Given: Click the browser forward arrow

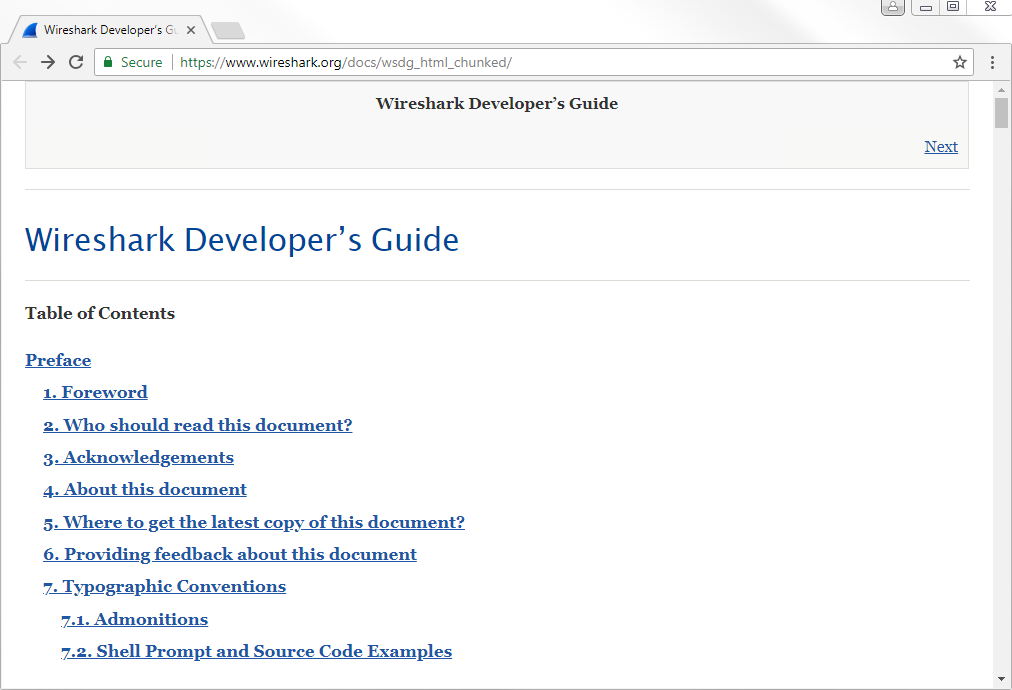Looking at the screenshot, I should tap(48, 62).
